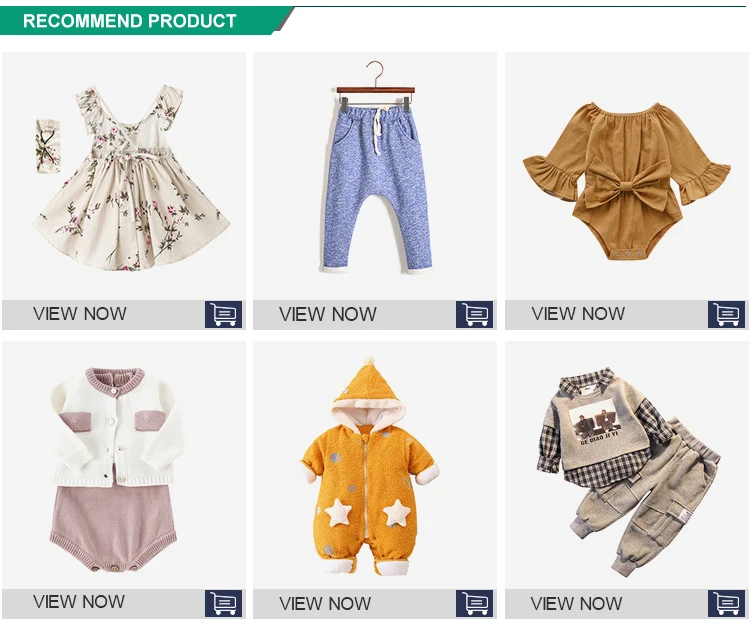This screenshot has height=643, width=750.
Task: Click the RECOMMEND PRODUCT header banner
Action: click(143, 21)
